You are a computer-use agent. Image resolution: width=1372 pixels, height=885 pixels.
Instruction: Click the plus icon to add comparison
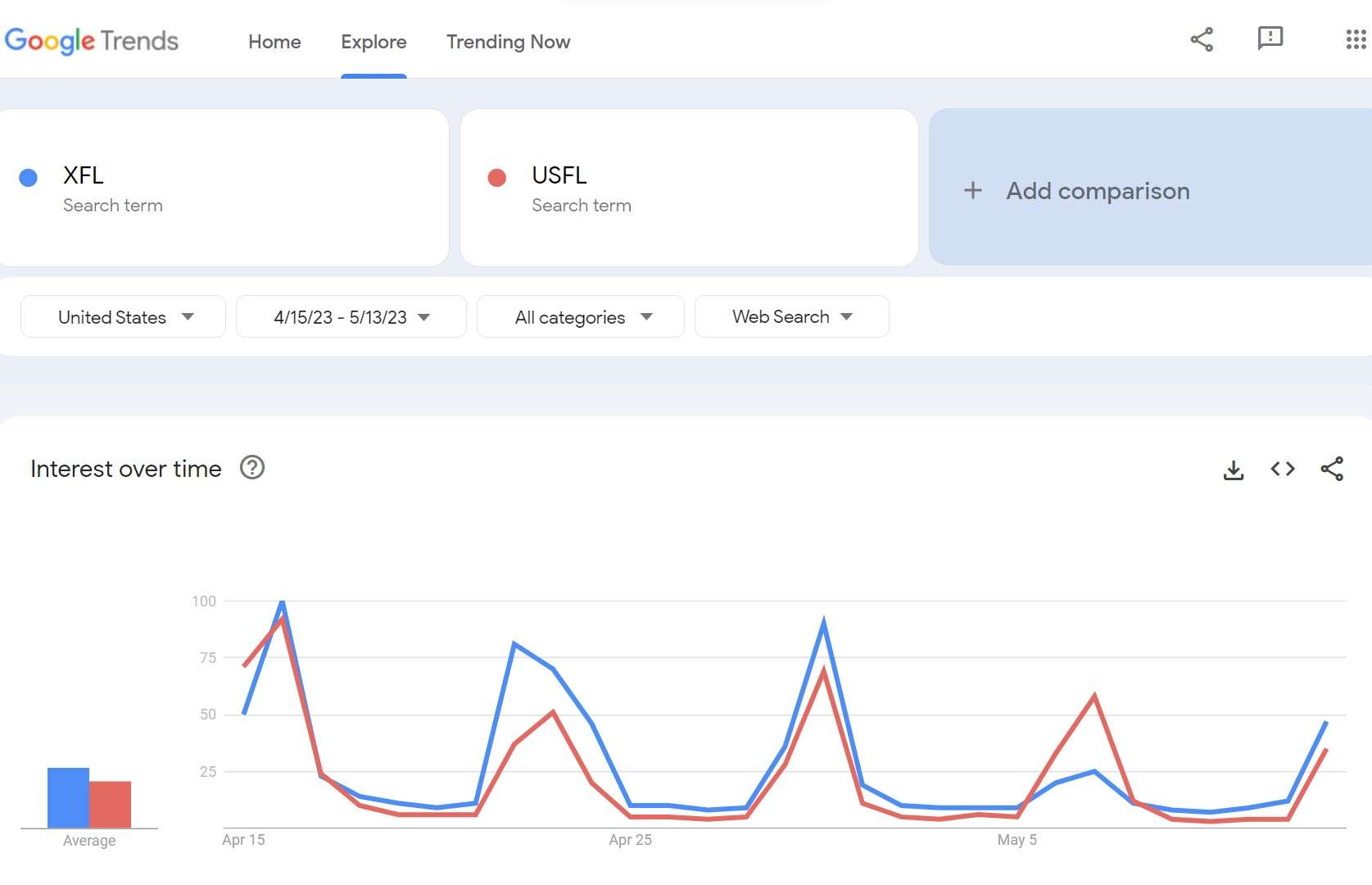point(972,190)
